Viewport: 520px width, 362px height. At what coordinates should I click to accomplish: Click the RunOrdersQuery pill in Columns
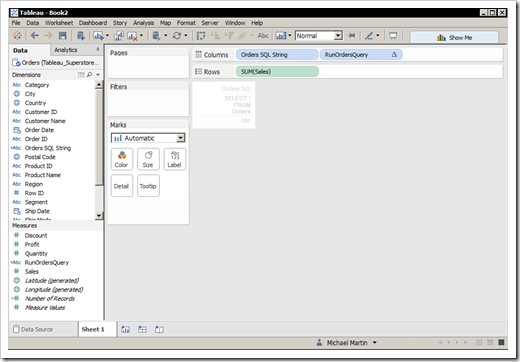pyautogui.click(x=361, y=54)
